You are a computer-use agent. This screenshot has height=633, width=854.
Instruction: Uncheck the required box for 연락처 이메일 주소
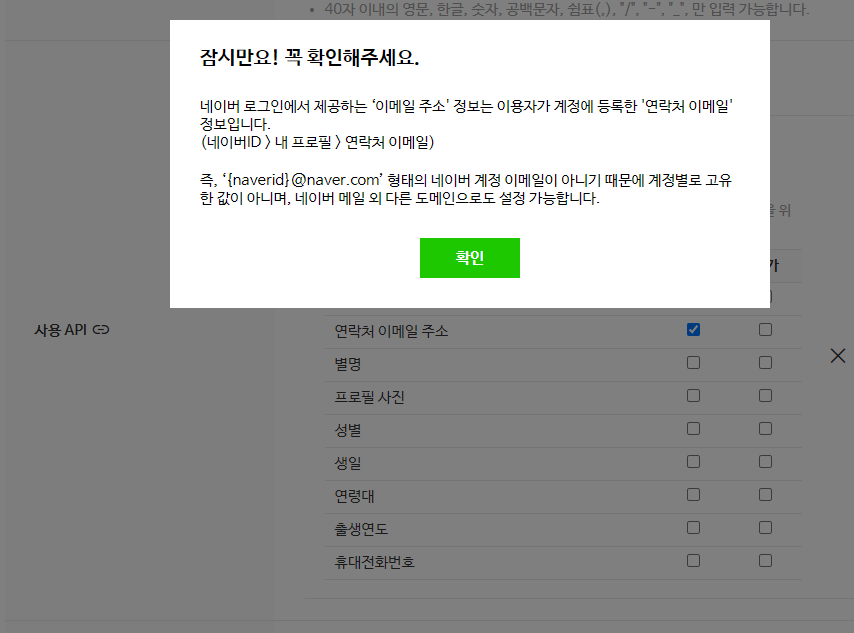tap(693, 330)
